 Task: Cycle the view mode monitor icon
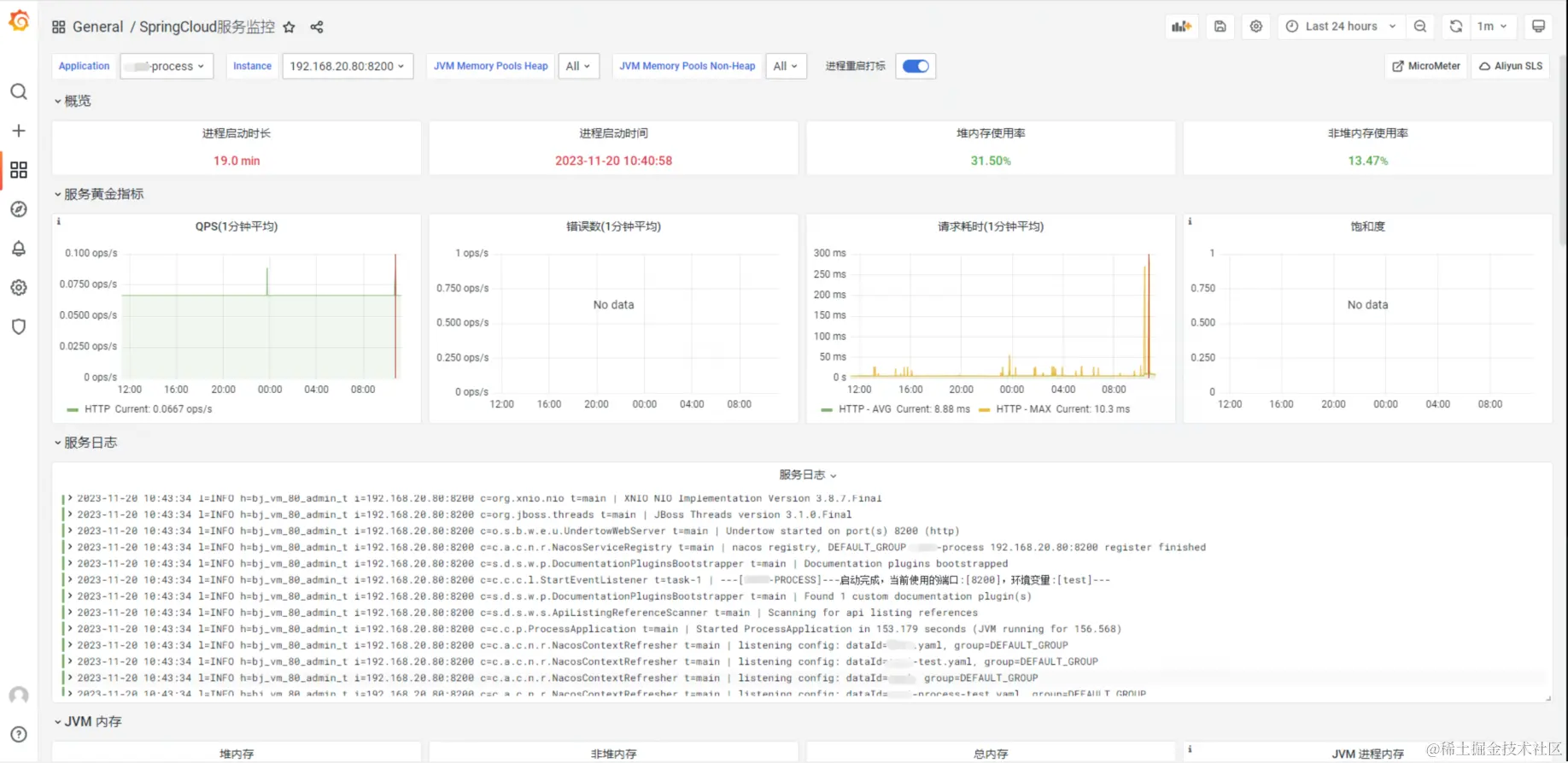(1538, 26)
